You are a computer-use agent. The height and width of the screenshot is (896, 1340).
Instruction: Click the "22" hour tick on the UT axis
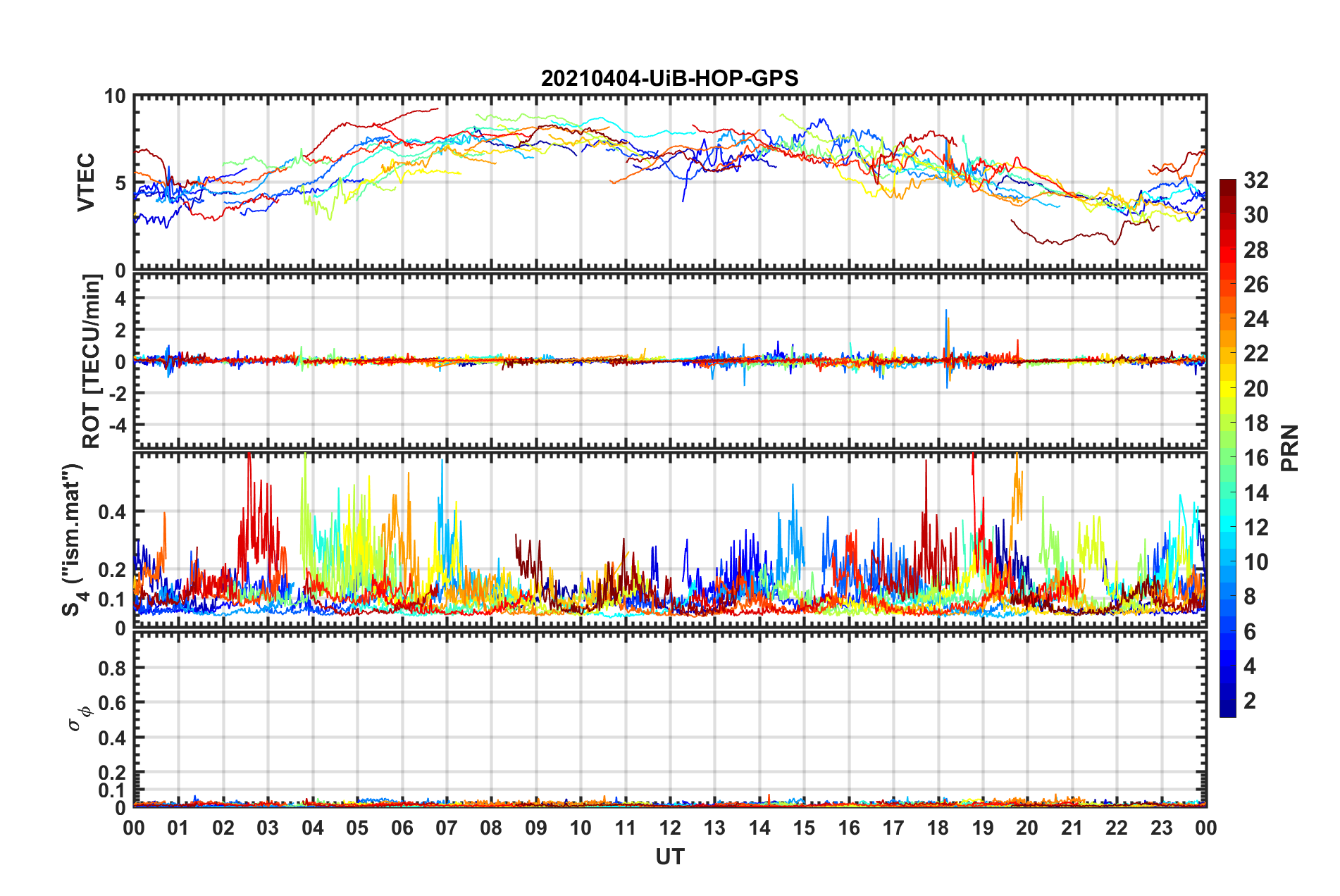click(1117, 828)
